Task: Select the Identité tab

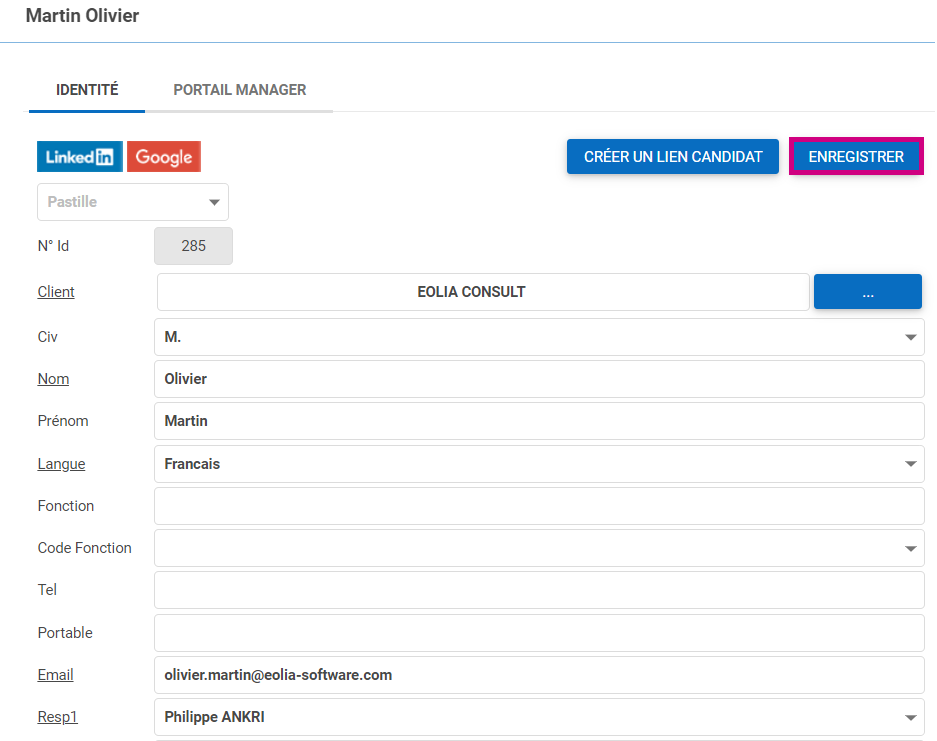Action: tap(87, 90)
